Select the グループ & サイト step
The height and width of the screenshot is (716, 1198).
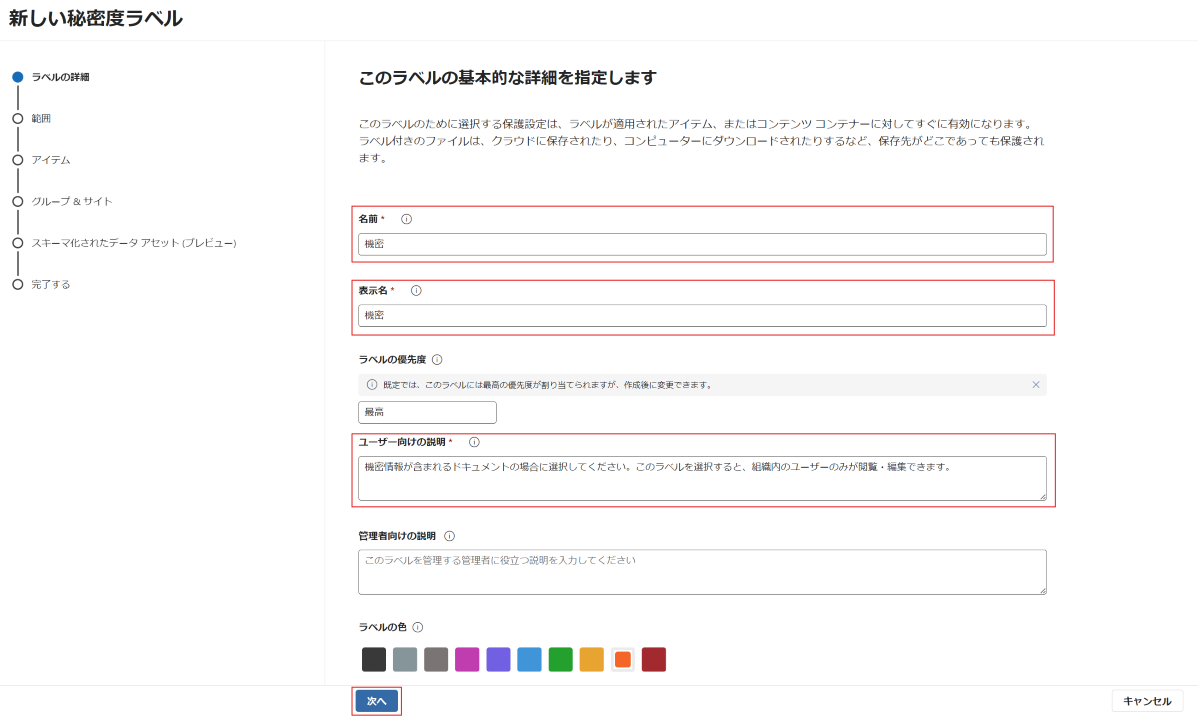(x=71, y=201)
